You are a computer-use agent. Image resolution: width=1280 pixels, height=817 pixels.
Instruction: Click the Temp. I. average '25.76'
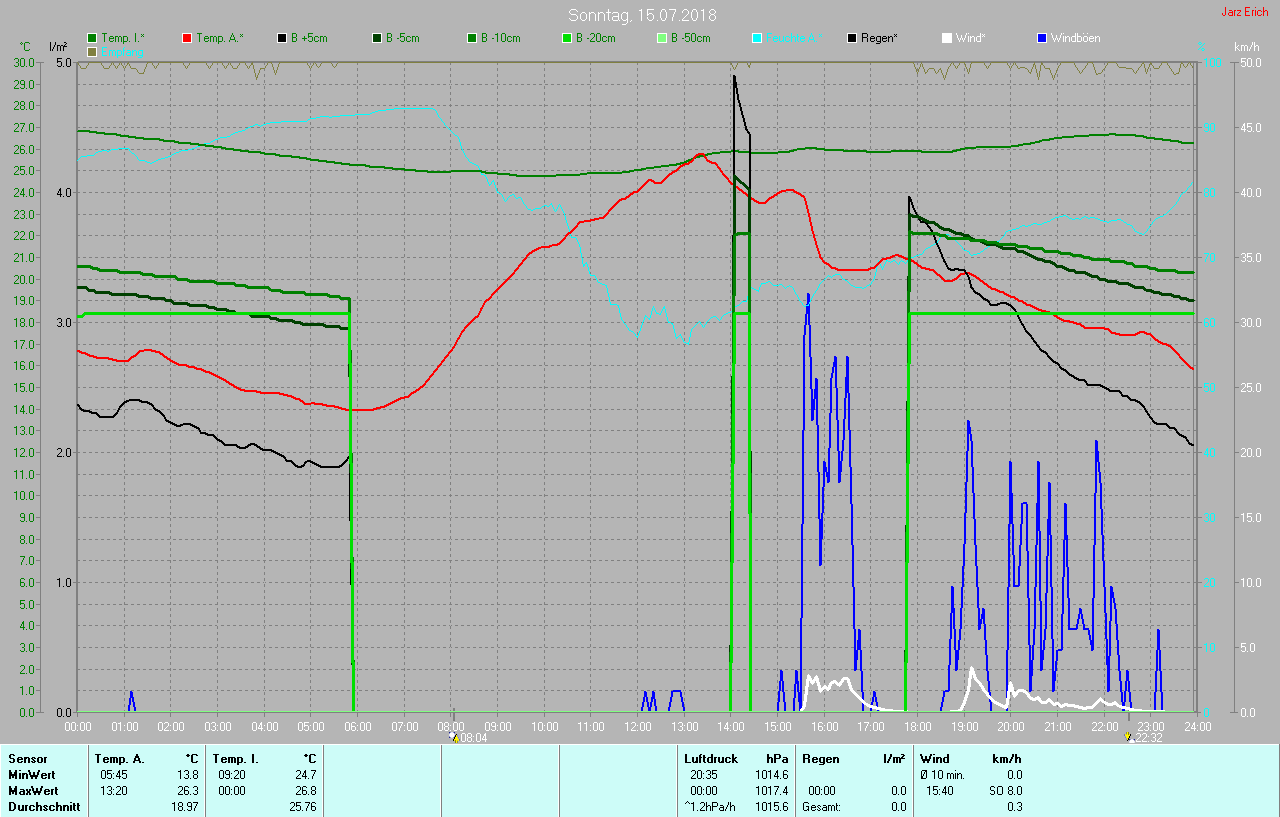tap(302, 807)
